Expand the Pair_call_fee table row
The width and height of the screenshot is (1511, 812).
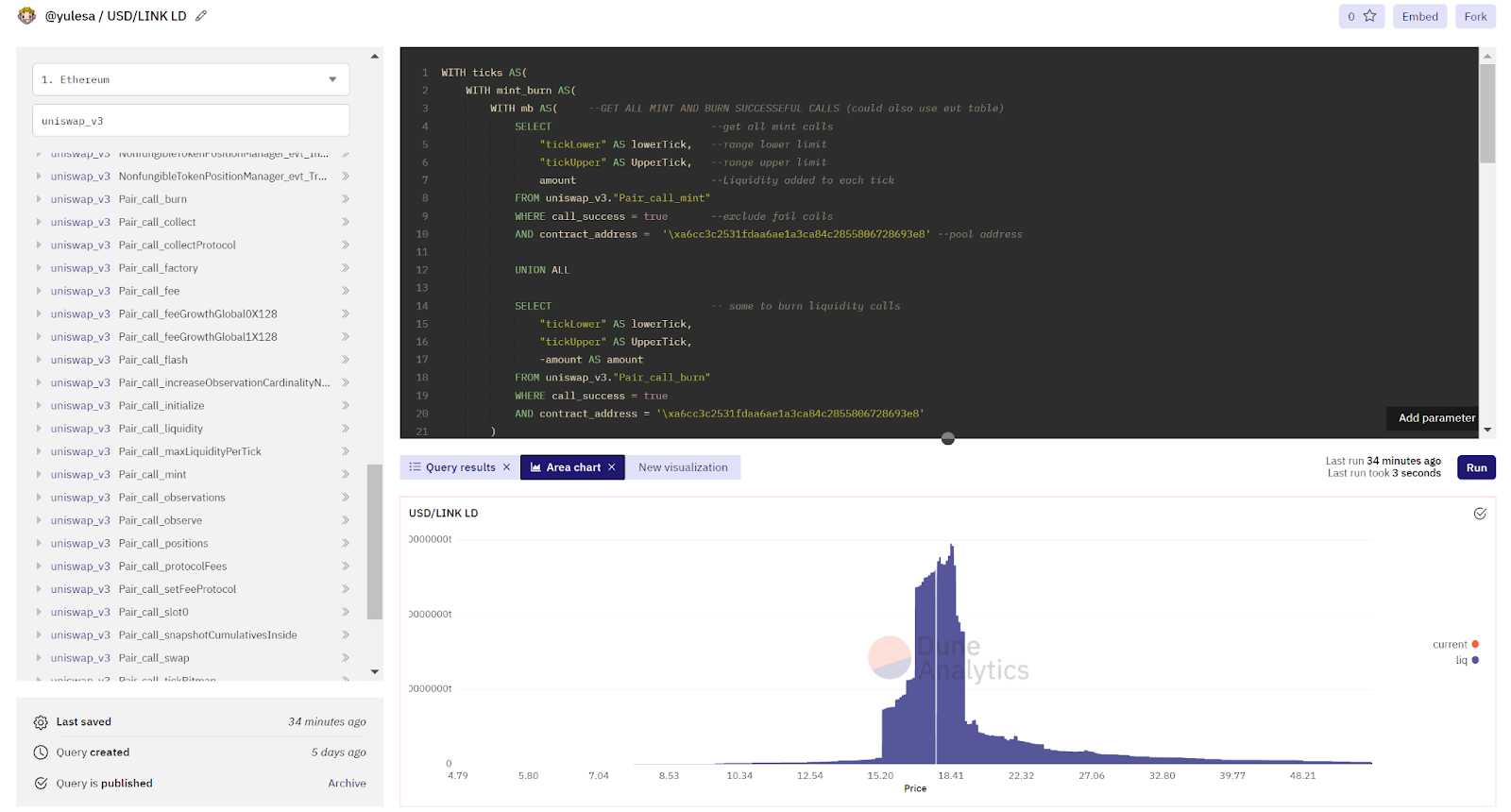(39, 291)
